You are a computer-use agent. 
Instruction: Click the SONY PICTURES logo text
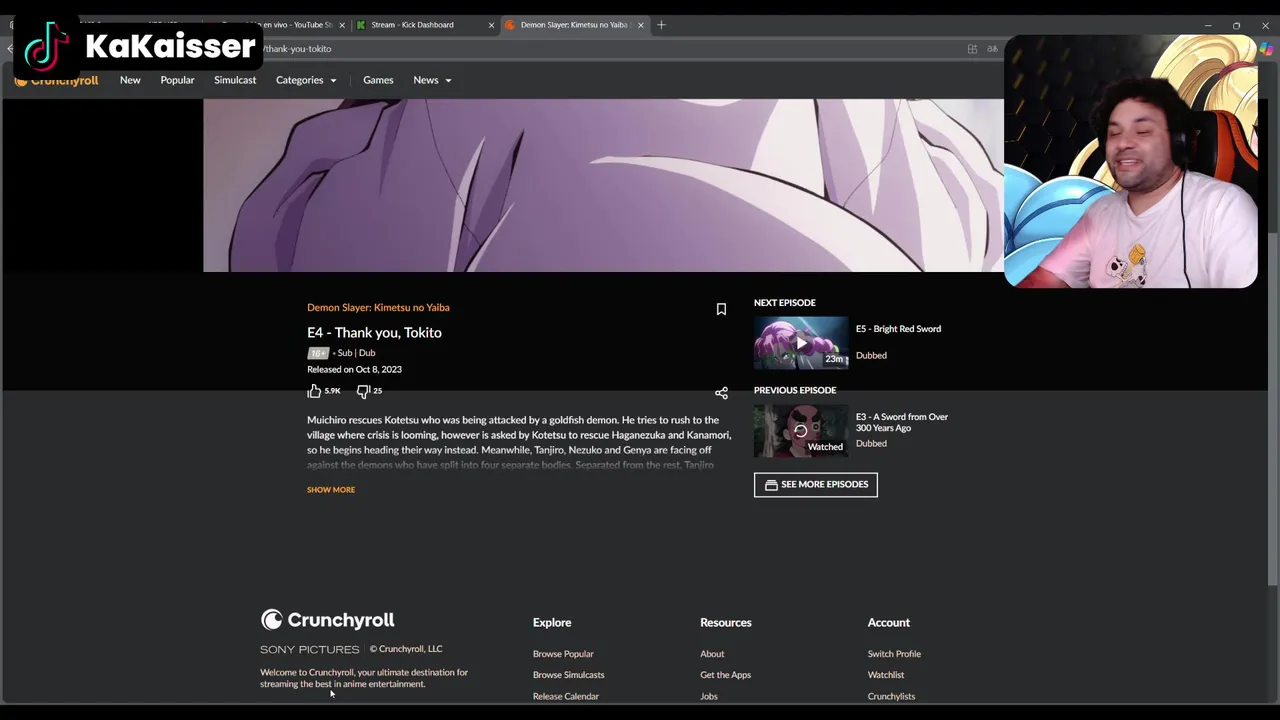pos(310,650)
